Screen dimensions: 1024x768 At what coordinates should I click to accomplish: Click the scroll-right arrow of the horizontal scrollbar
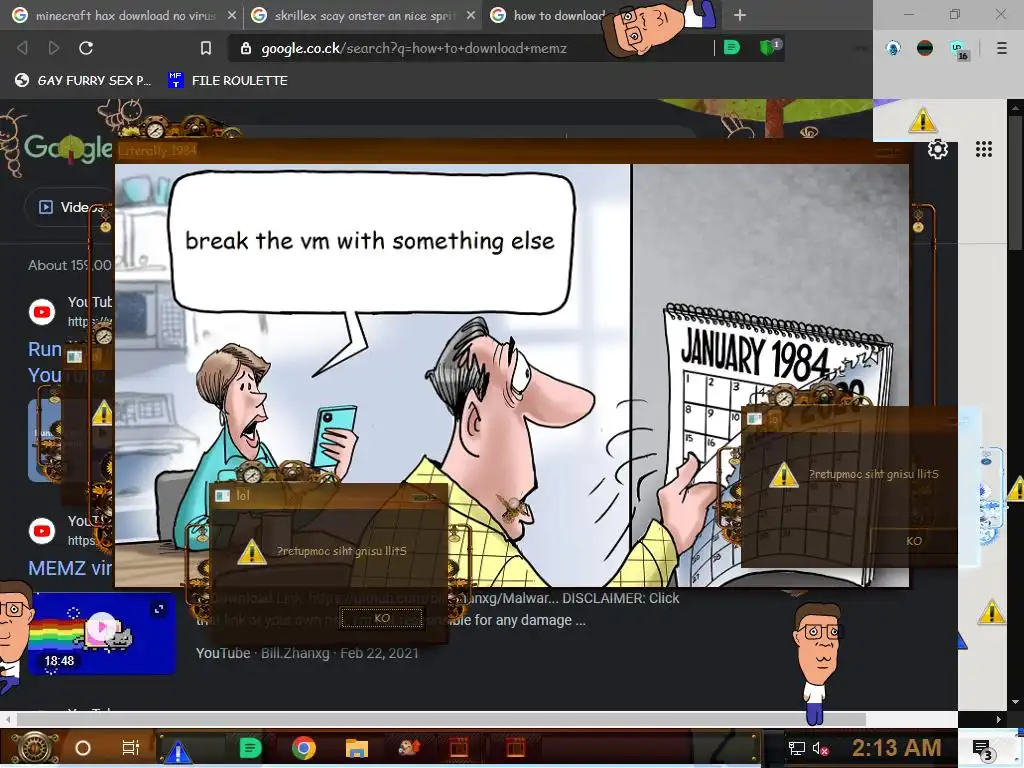[999, 719]
